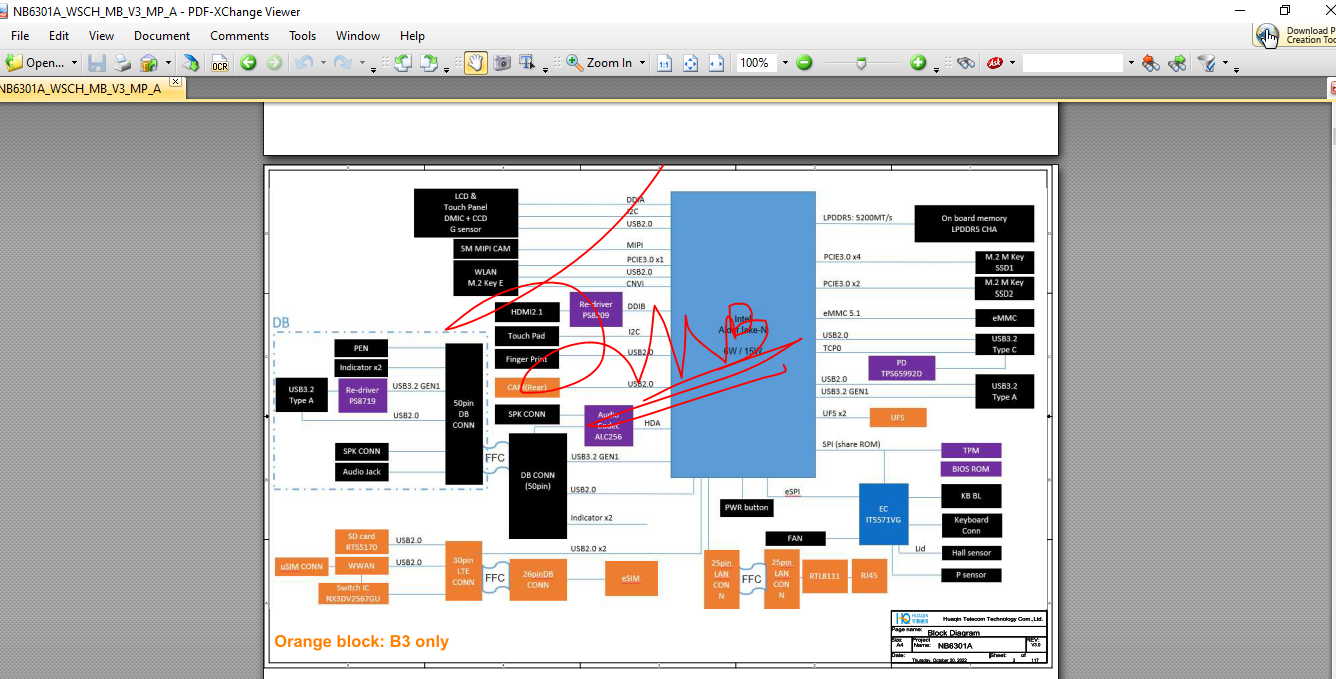Click the Email document icon
The width and height of the screenshot is (1336, 679).
coord(148,62)
